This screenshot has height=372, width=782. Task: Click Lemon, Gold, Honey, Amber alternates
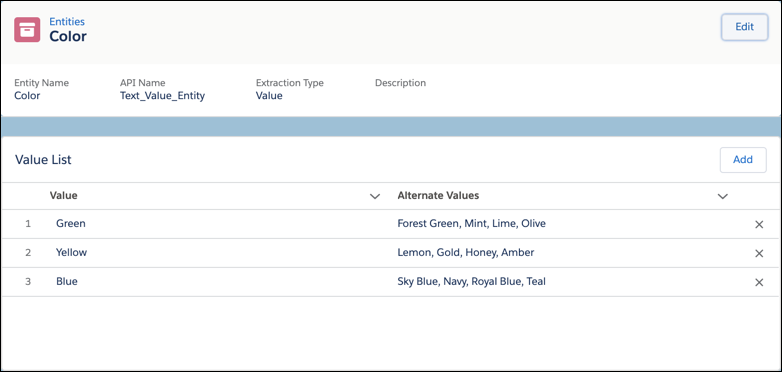click(x=466, y=252)
